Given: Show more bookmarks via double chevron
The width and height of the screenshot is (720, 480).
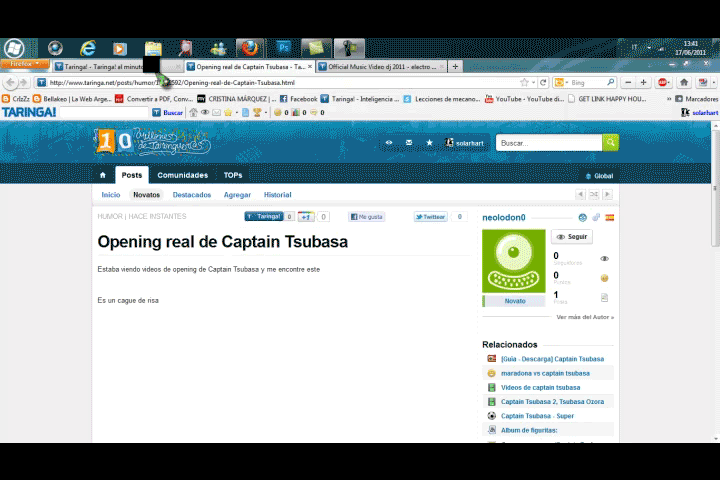Looking at the screenshot, I should [669, 99].
